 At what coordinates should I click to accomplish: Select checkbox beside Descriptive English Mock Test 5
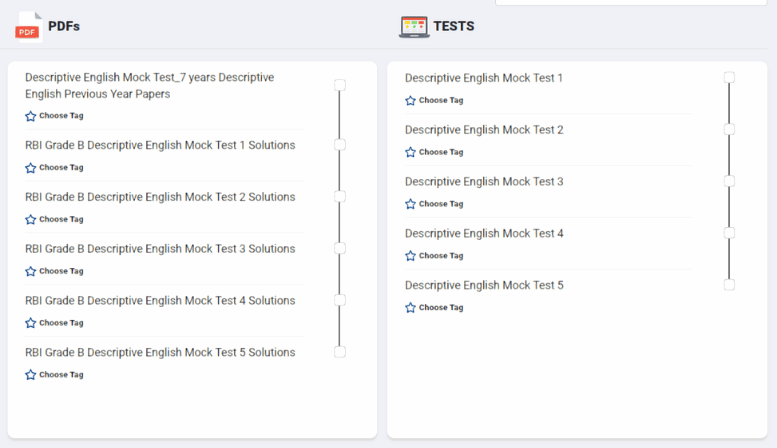coord(729,285)
